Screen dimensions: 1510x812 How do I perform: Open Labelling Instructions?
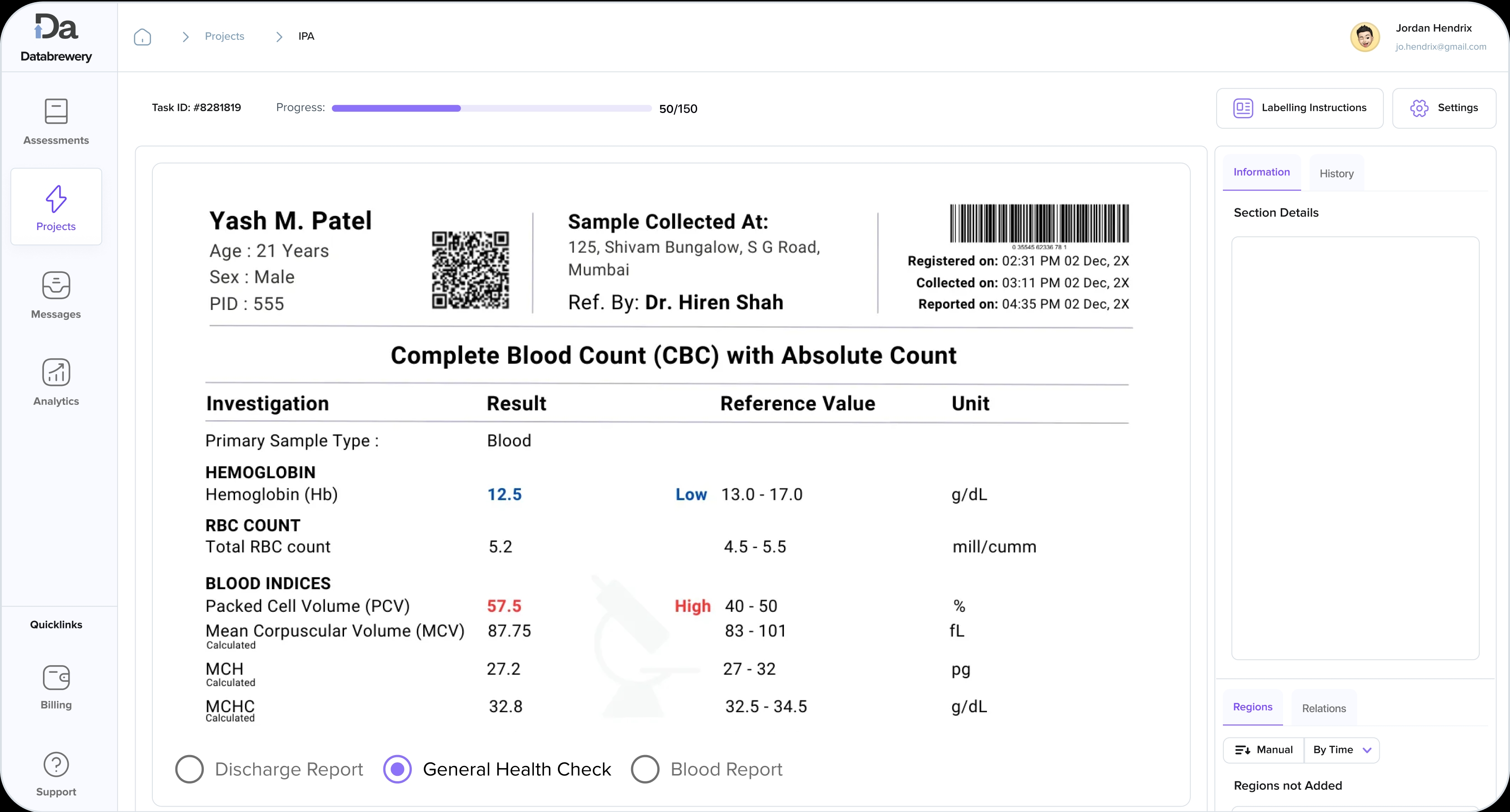[x=1300, y=108]
